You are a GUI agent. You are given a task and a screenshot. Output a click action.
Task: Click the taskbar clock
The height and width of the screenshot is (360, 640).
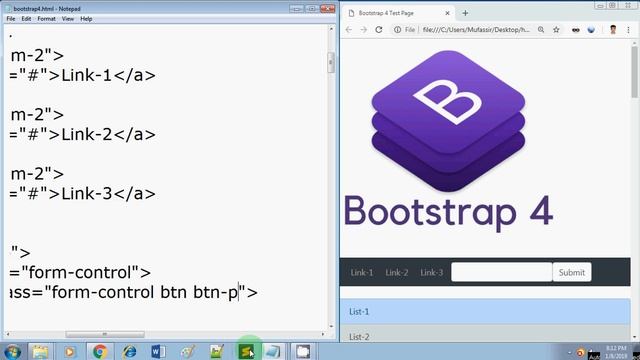616,352
